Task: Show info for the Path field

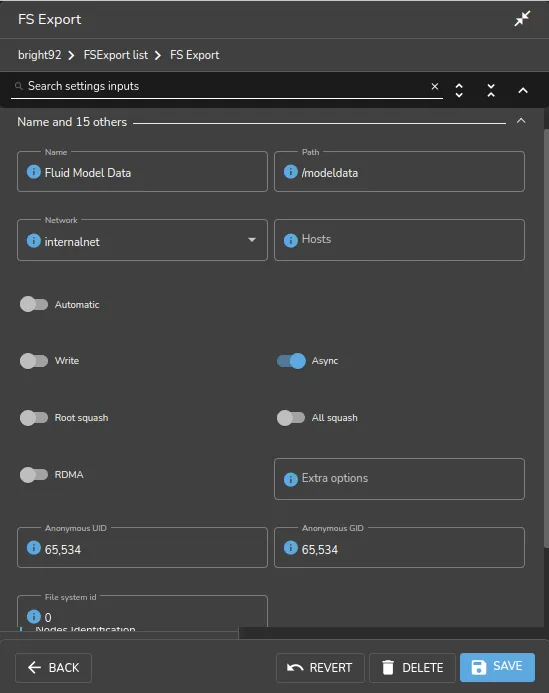Action: click(290, 171)
